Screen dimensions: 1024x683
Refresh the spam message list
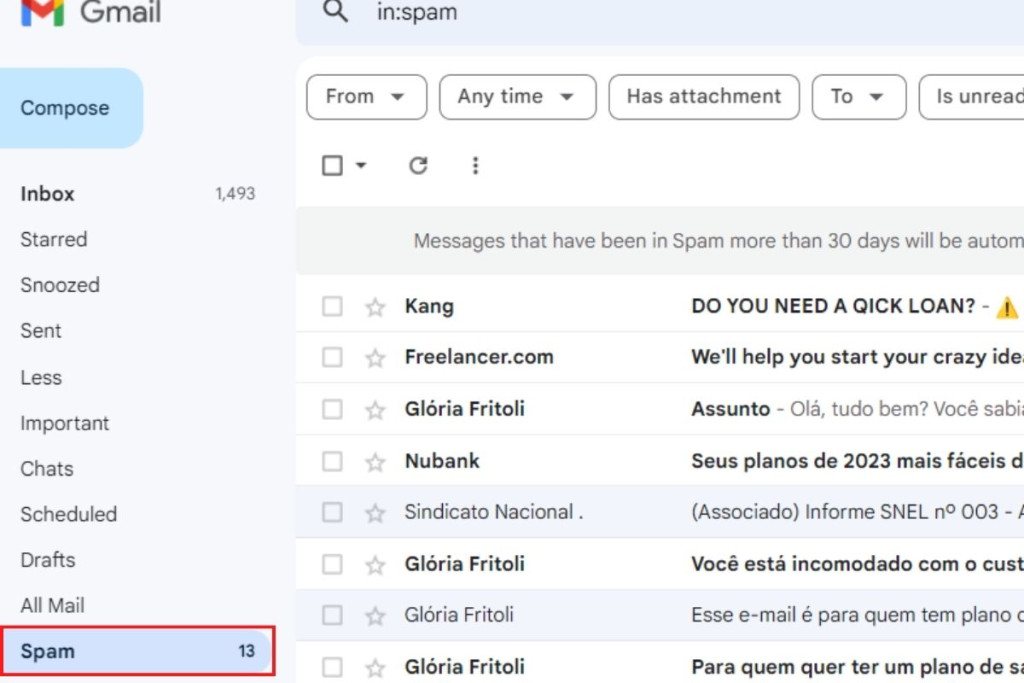point(418,165)
